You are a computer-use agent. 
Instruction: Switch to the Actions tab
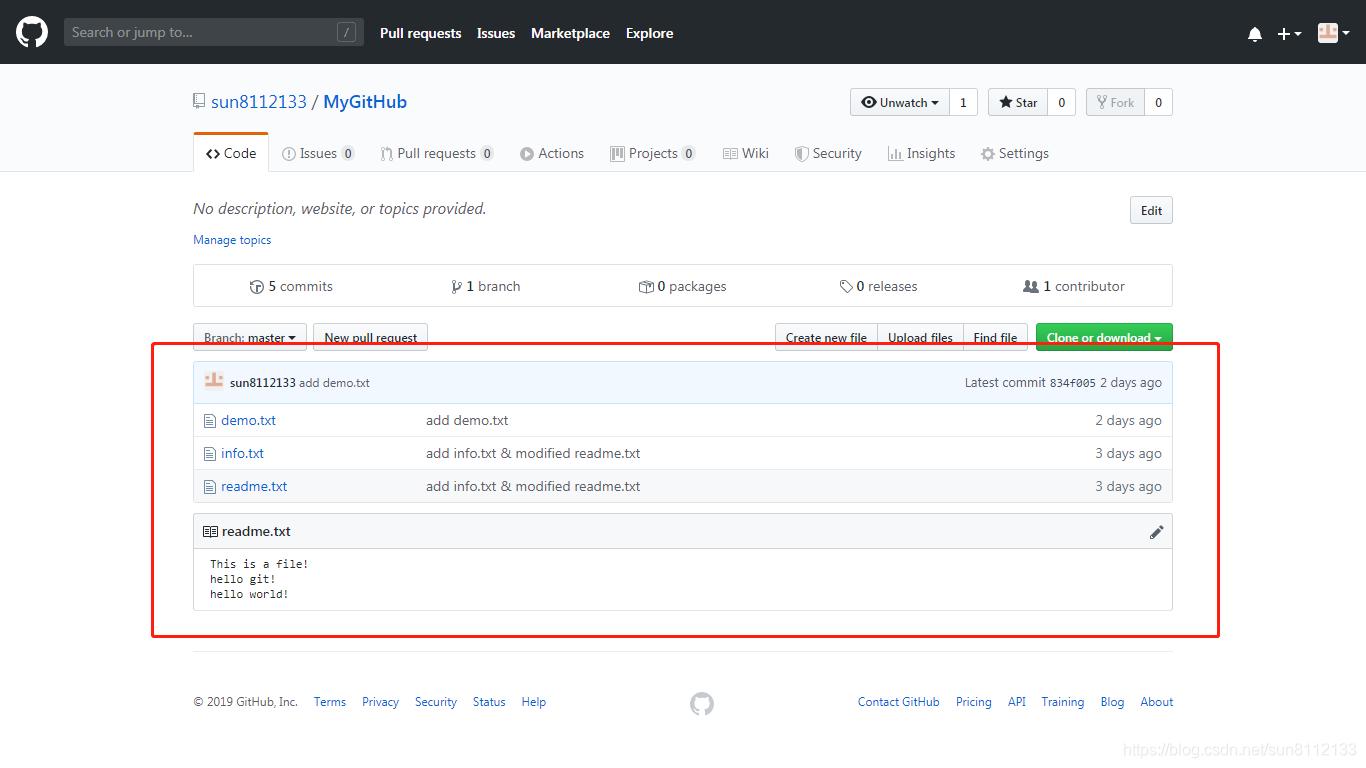(552, 153)
